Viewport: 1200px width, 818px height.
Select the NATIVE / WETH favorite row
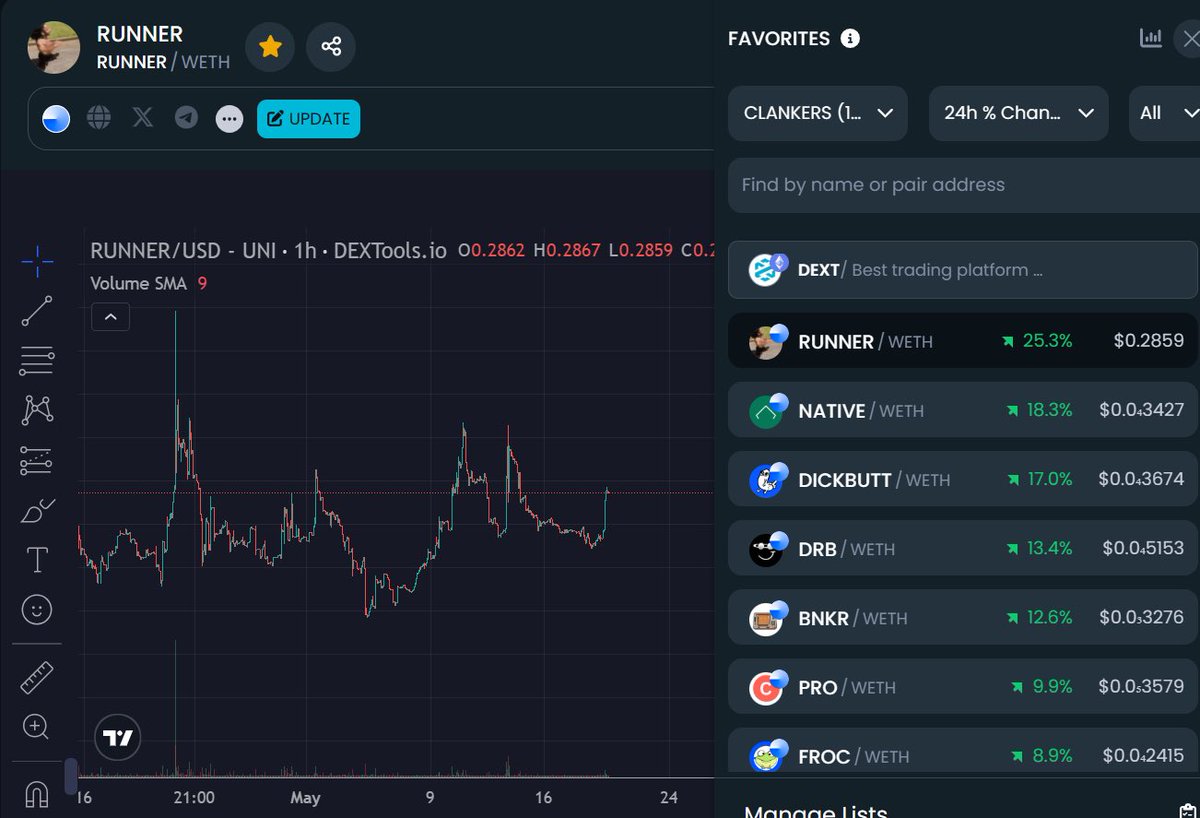pos(963,410)
